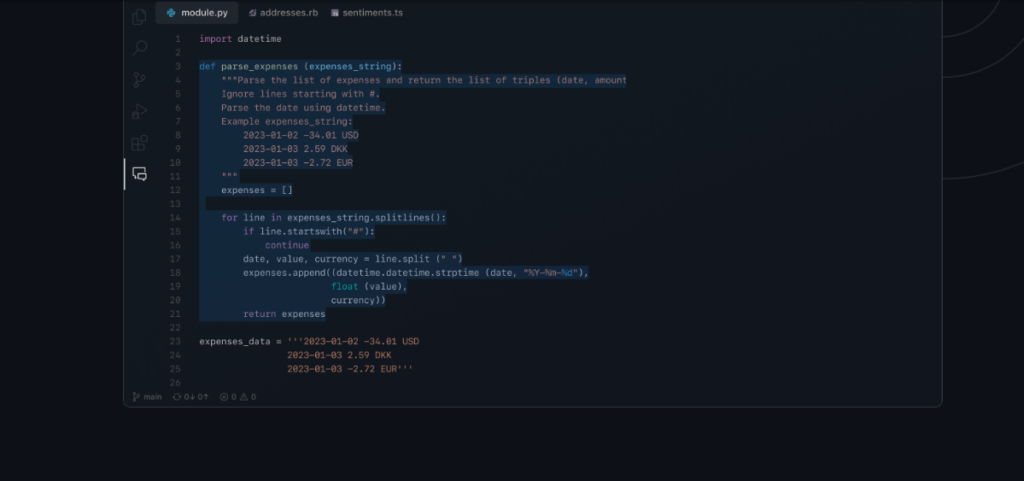Click the Ruby file icon on the addresses.rb tab
The width and height of the screenshot is (1024, 481).
[x=253, y=12]
